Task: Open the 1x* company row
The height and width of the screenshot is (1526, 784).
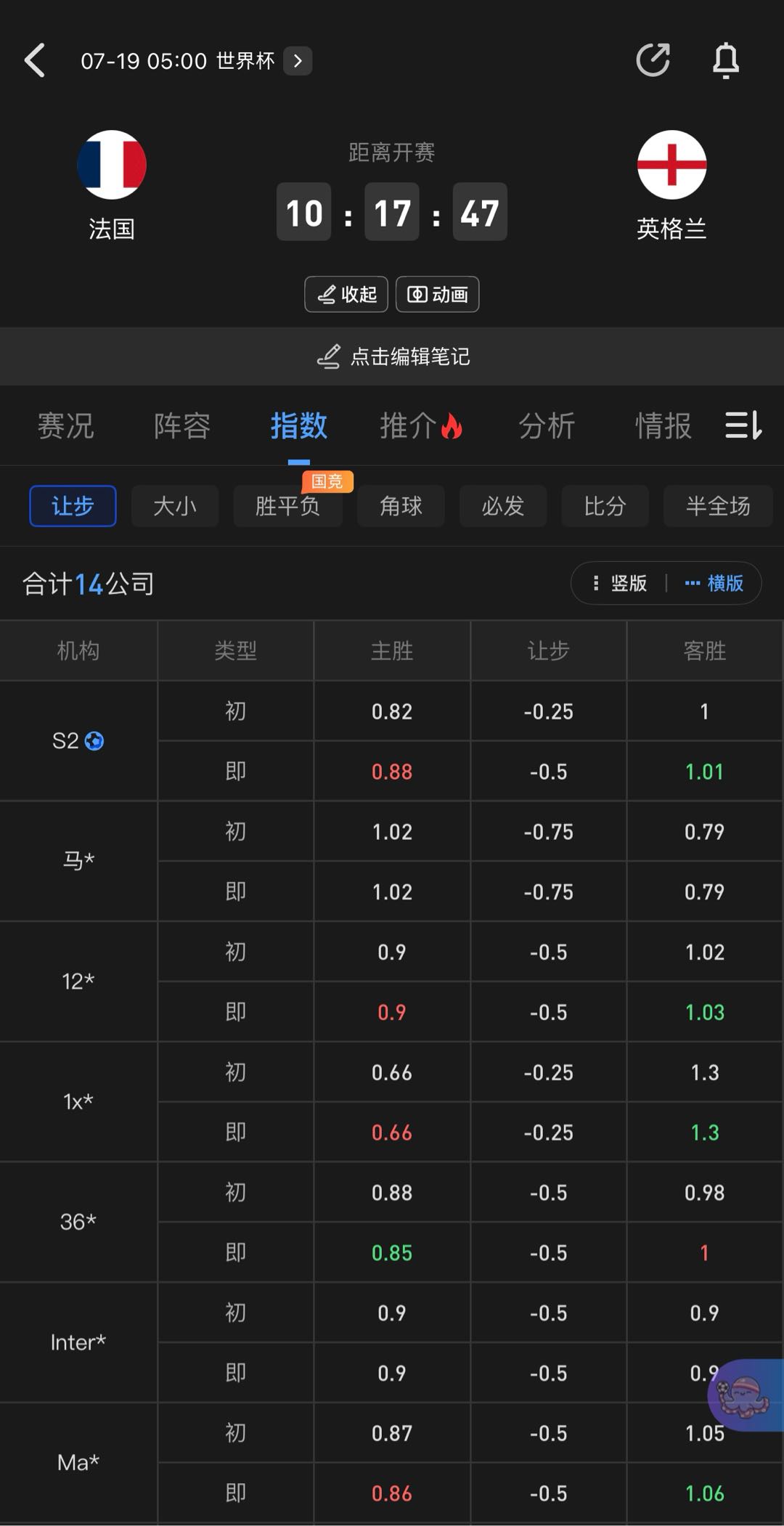Action: (78, 1102)
